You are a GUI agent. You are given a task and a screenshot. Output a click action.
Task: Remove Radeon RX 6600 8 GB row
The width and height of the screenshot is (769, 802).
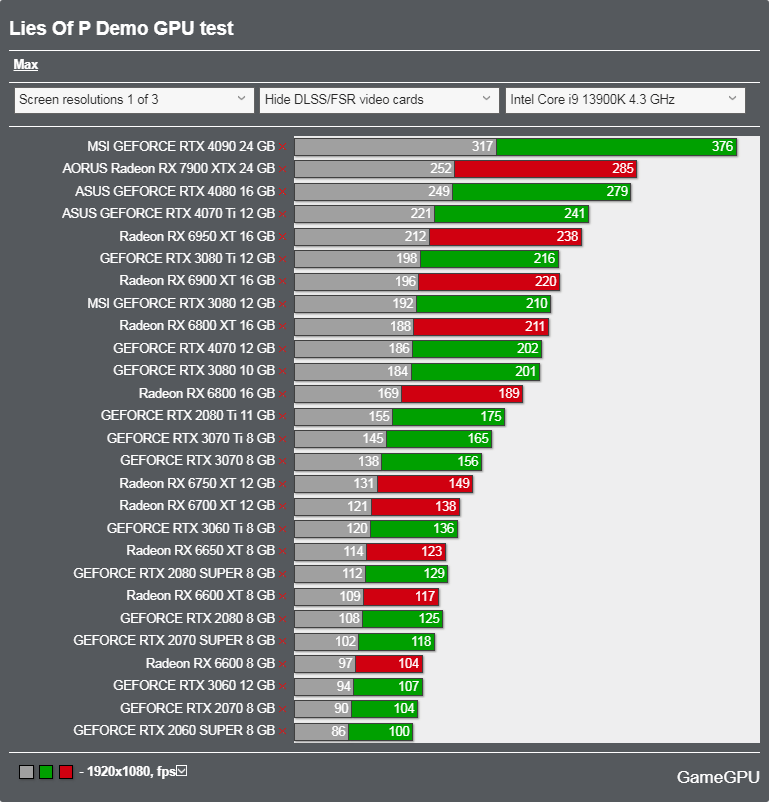click(282, 664)
